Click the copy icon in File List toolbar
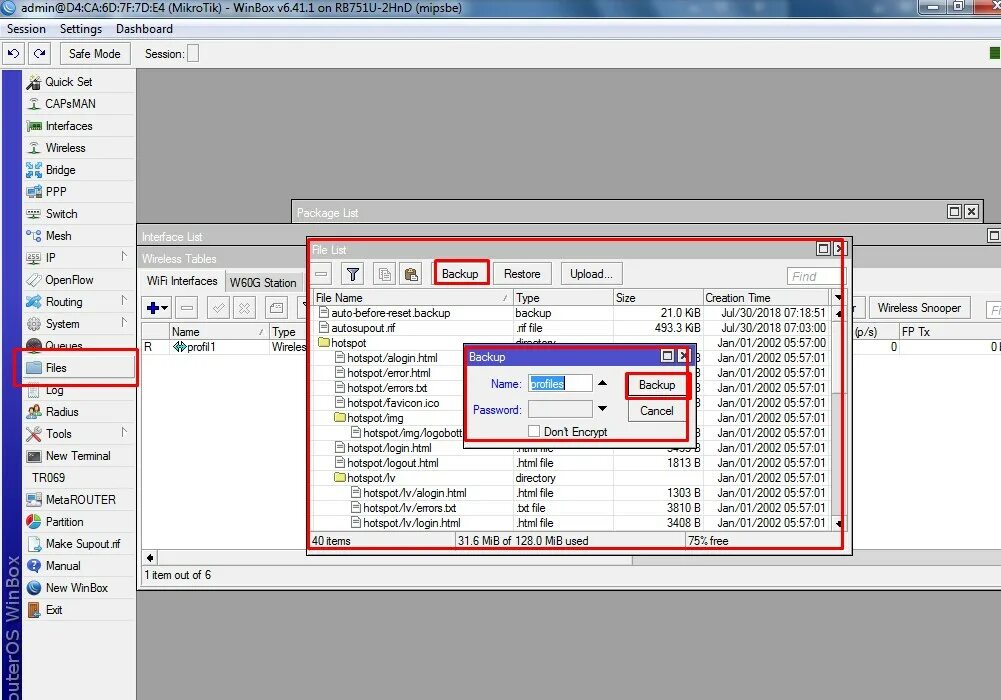The height and width of the screenshot is (700, 1001). coord(384,274)
